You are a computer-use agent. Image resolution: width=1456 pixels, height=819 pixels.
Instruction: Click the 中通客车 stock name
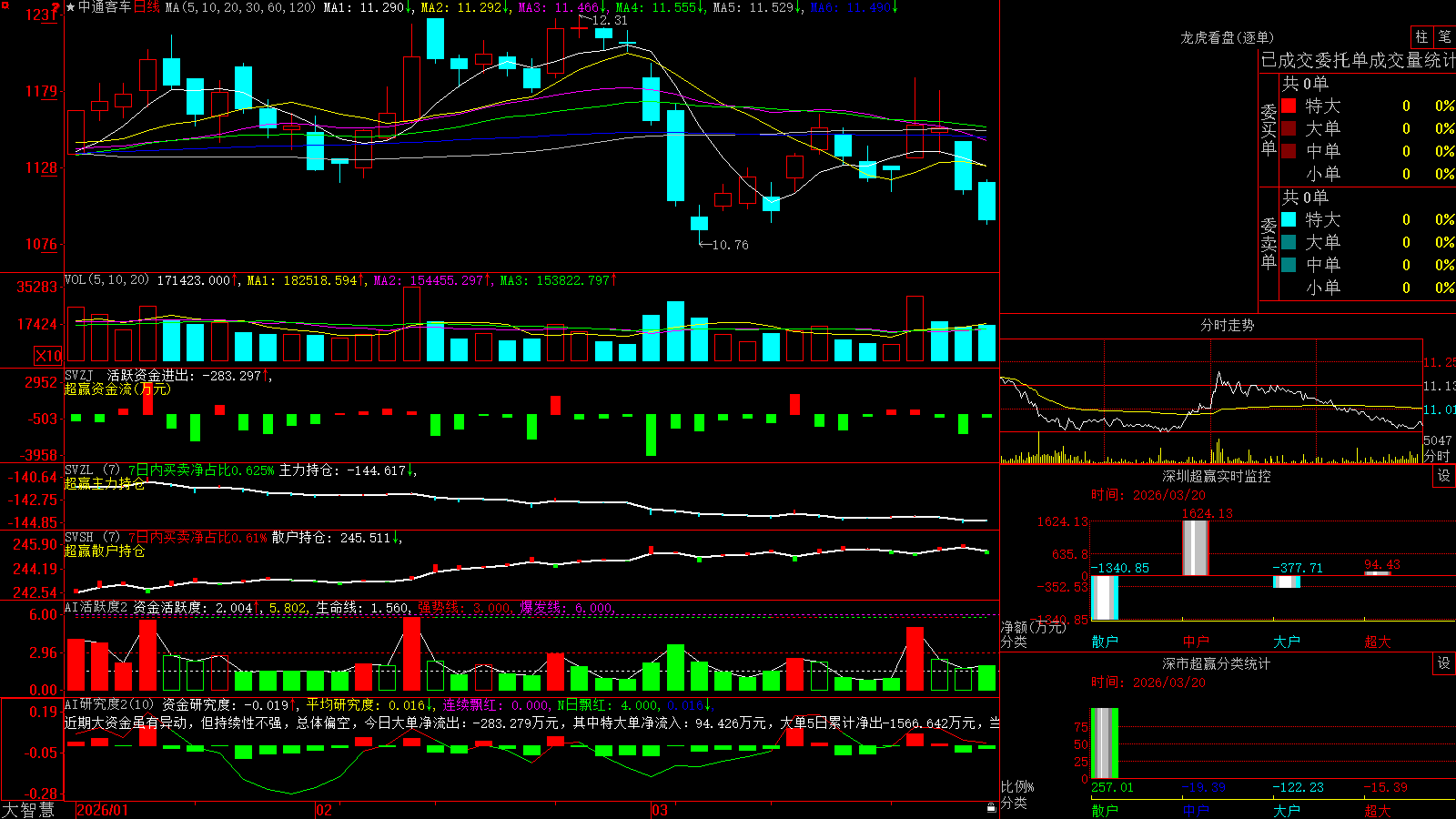(105, 7)
